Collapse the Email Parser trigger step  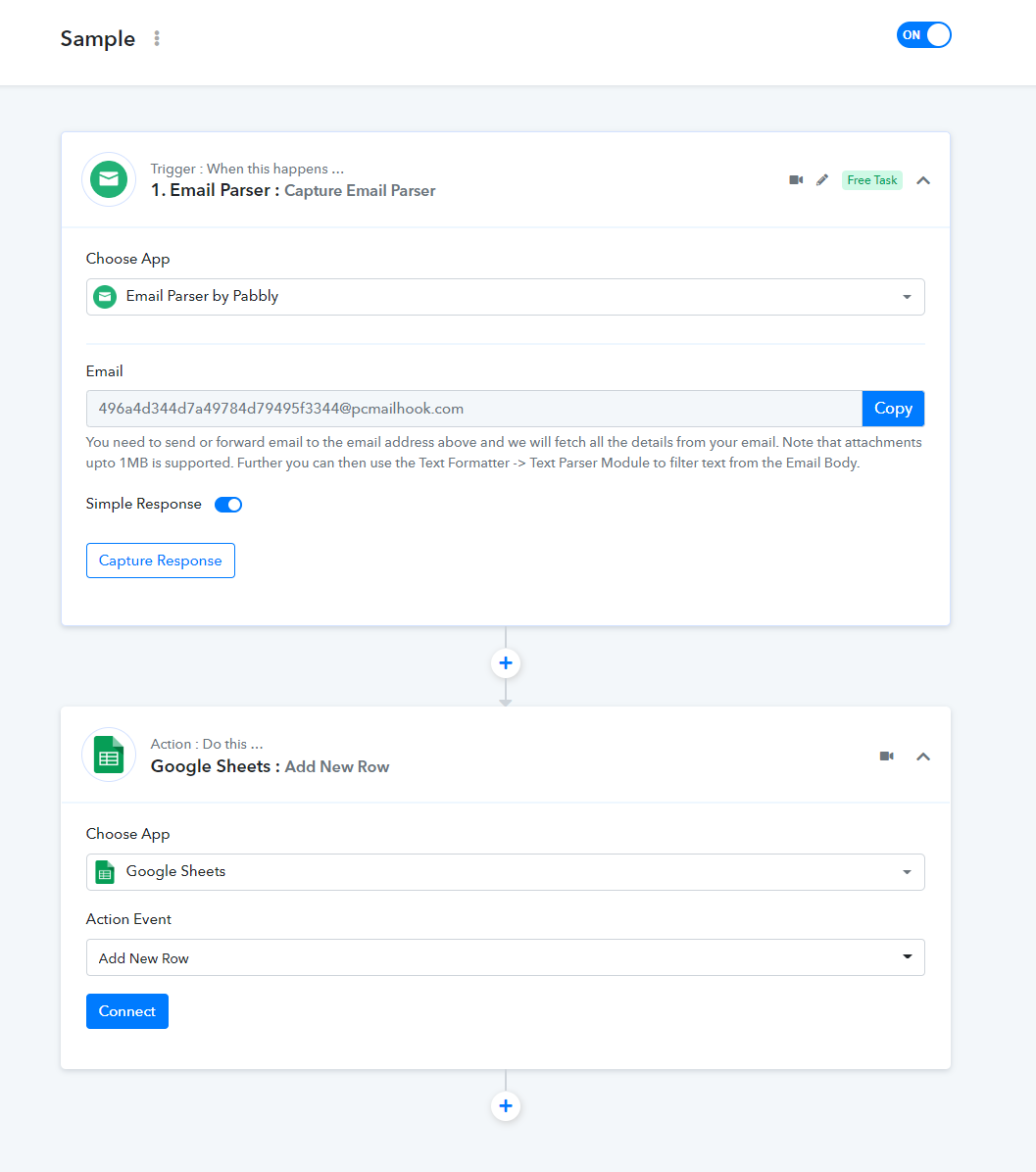(923, 180)
